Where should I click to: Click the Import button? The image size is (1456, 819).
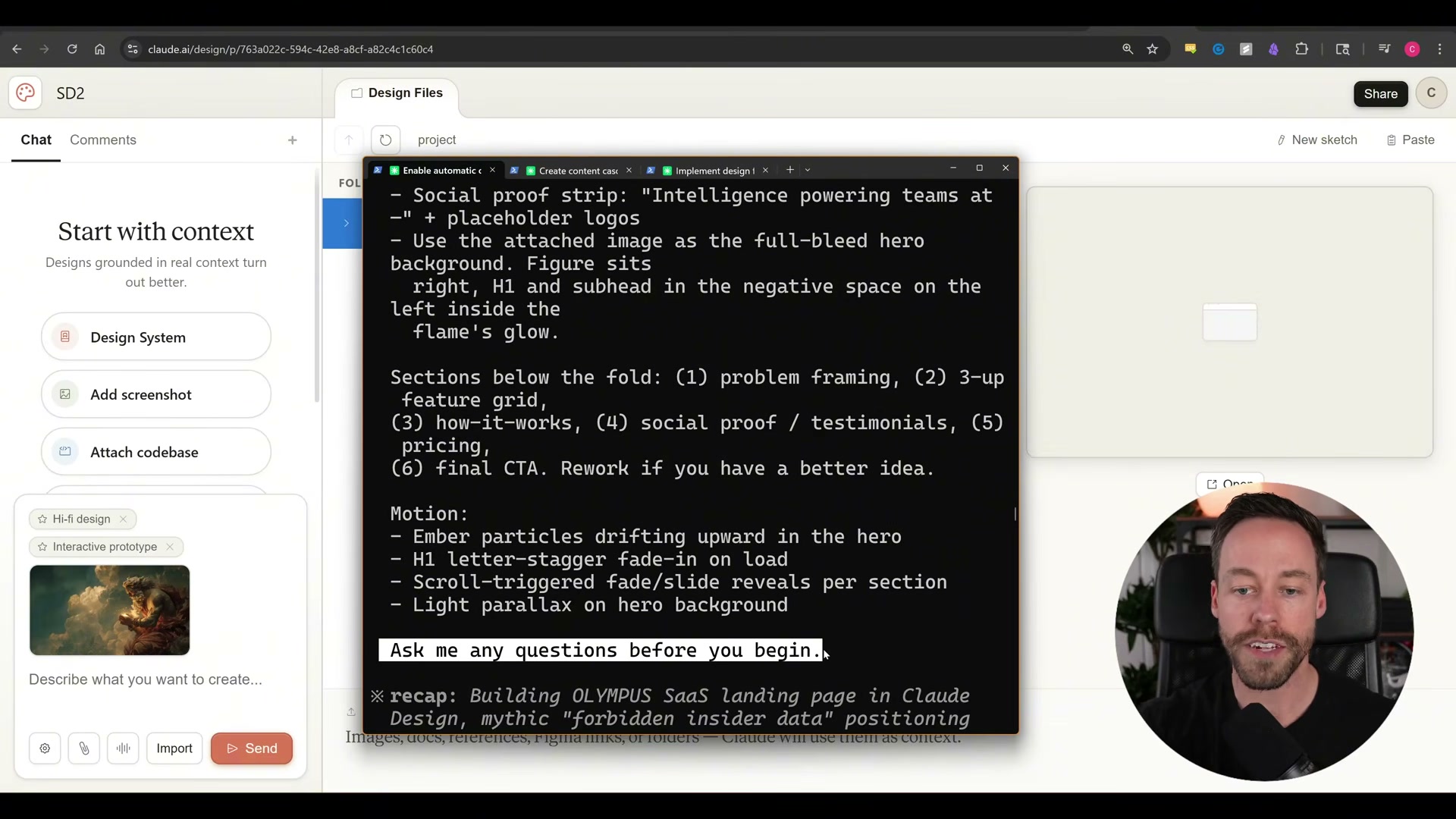pos(174,748)
